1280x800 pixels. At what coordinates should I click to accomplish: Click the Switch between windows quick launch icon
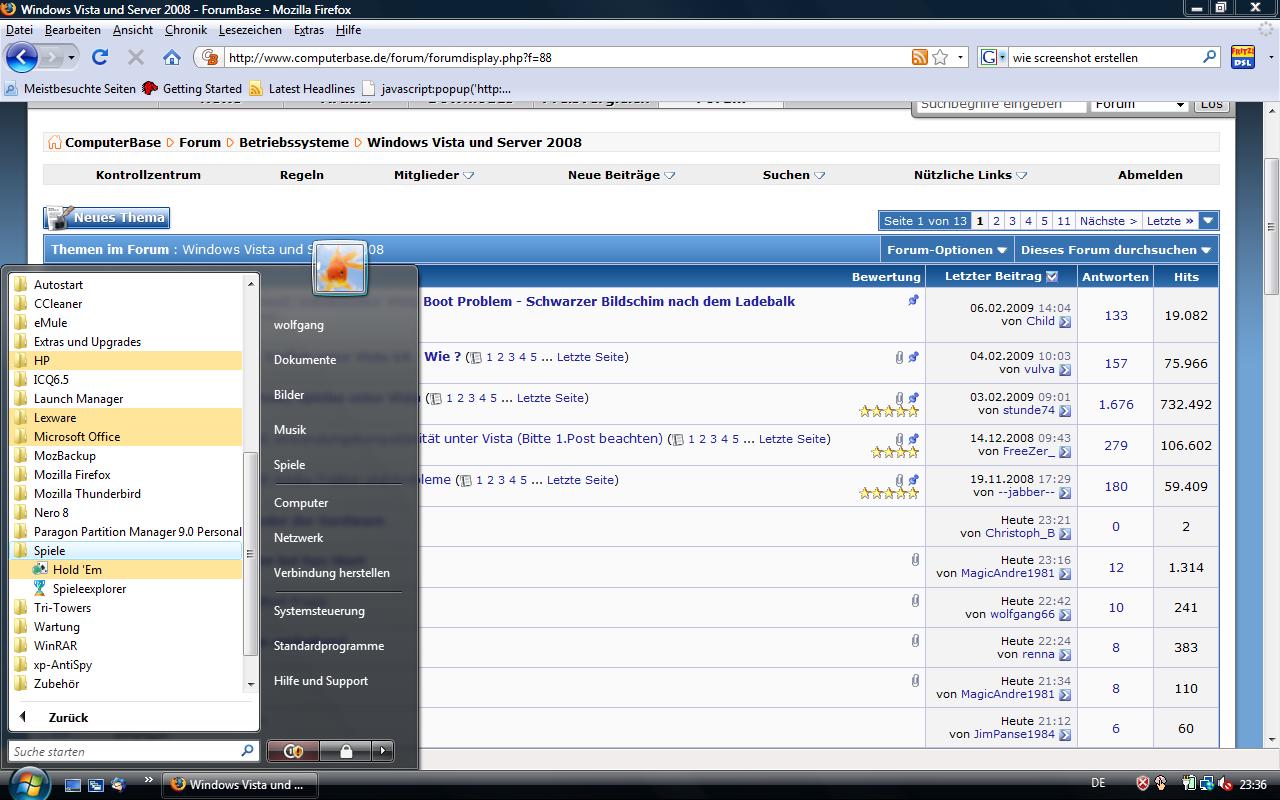tap(96, 785)
